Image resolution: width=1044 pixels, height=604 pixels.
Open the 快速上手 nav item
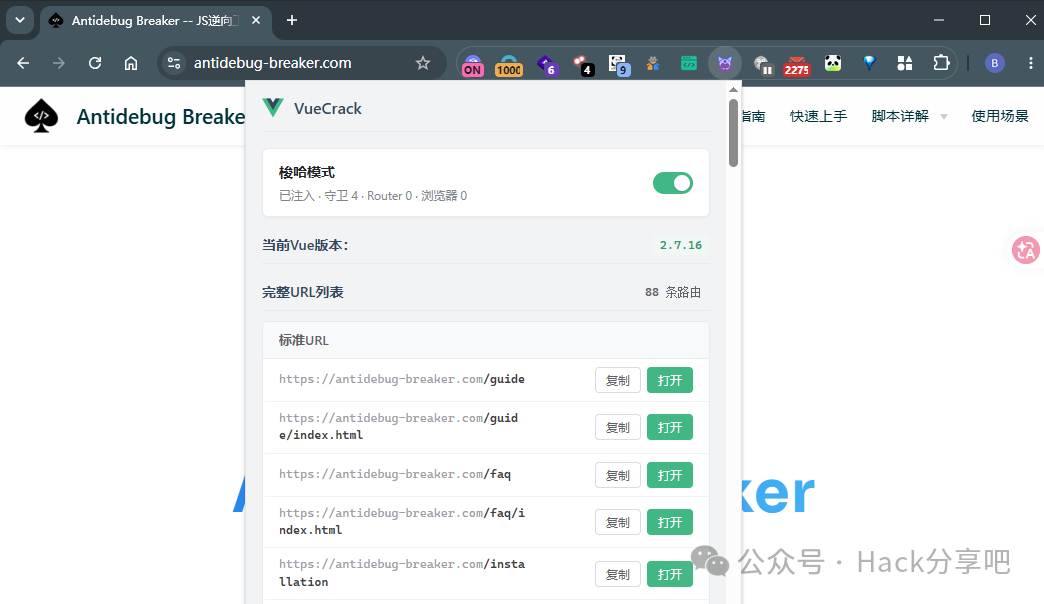(818, 116)
